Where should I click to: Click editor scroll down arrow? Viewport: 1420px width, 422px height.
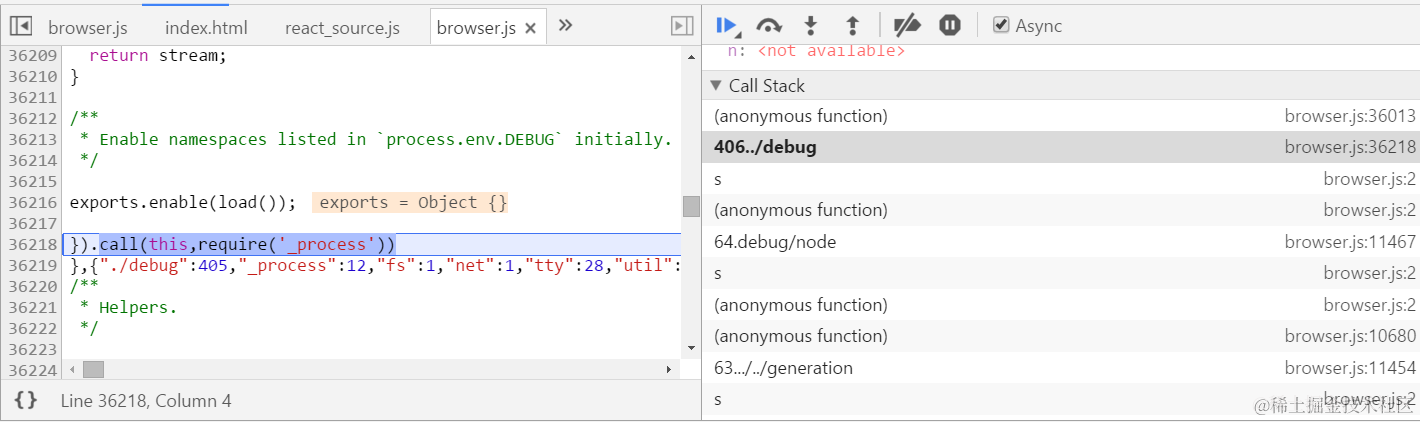pos(691,349)
